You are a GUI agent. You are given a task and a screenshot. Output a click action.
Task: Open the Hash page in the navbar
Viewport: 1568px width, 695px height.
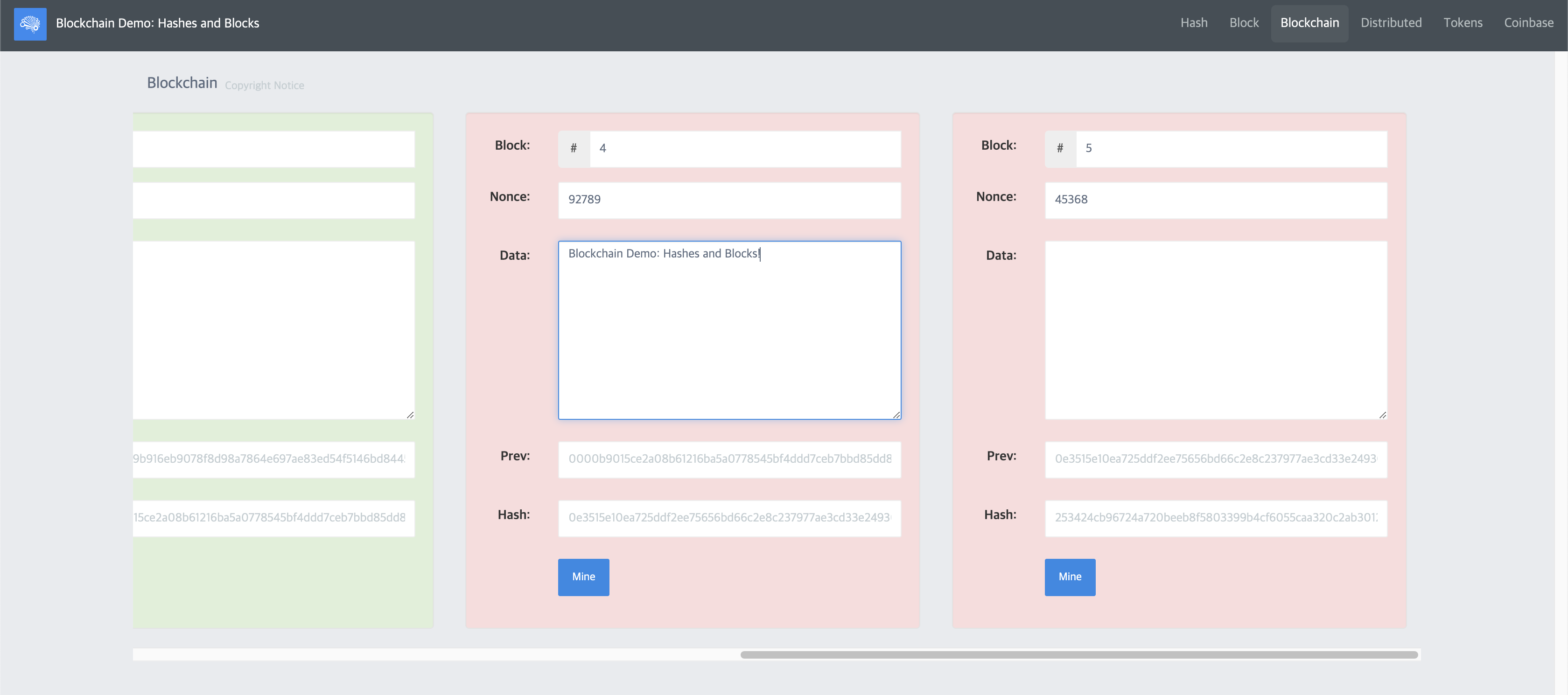point(1194,23)
